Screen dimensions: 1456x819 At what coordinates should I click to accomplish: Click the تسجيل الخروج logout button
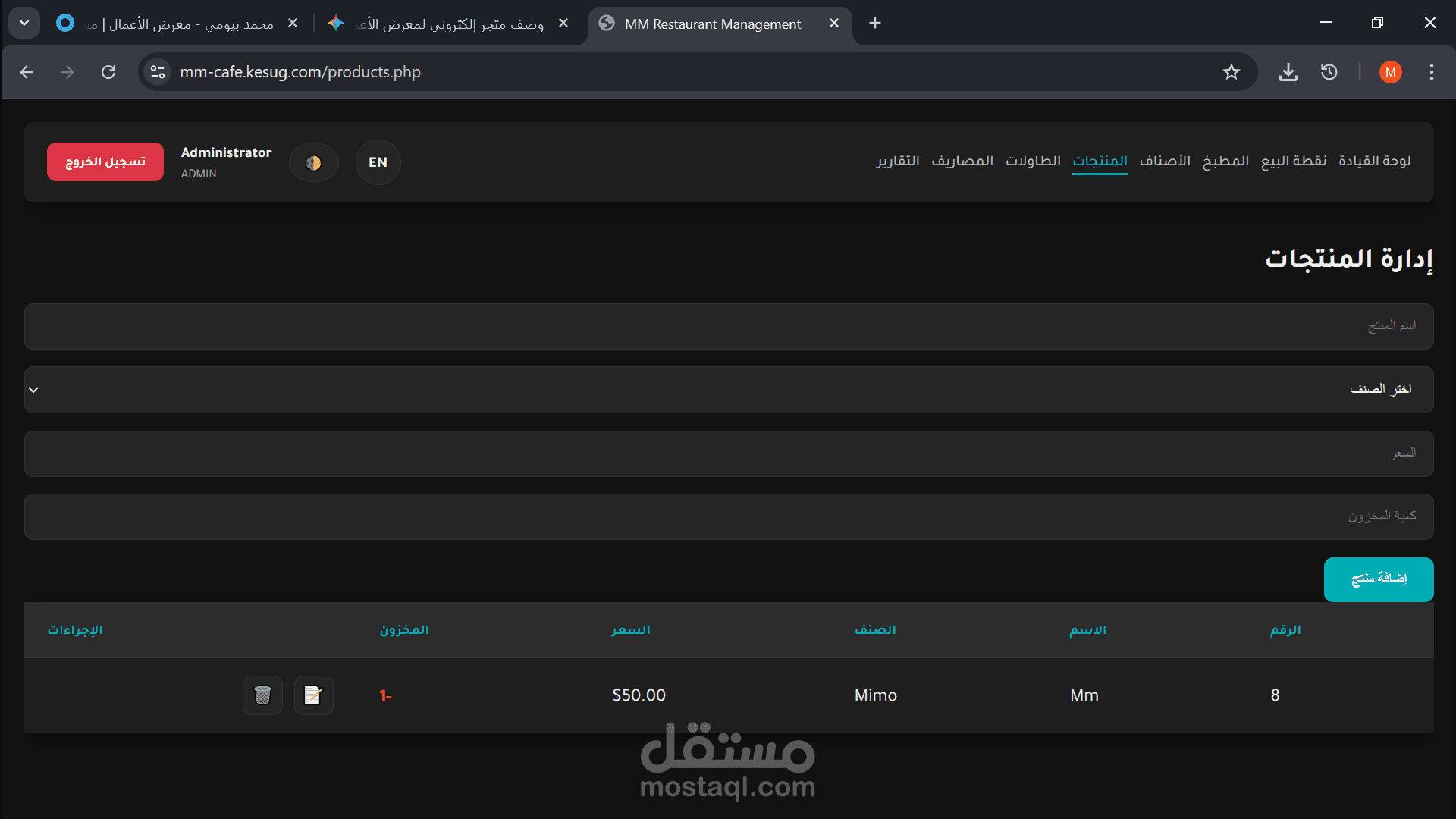click(105, 162)
